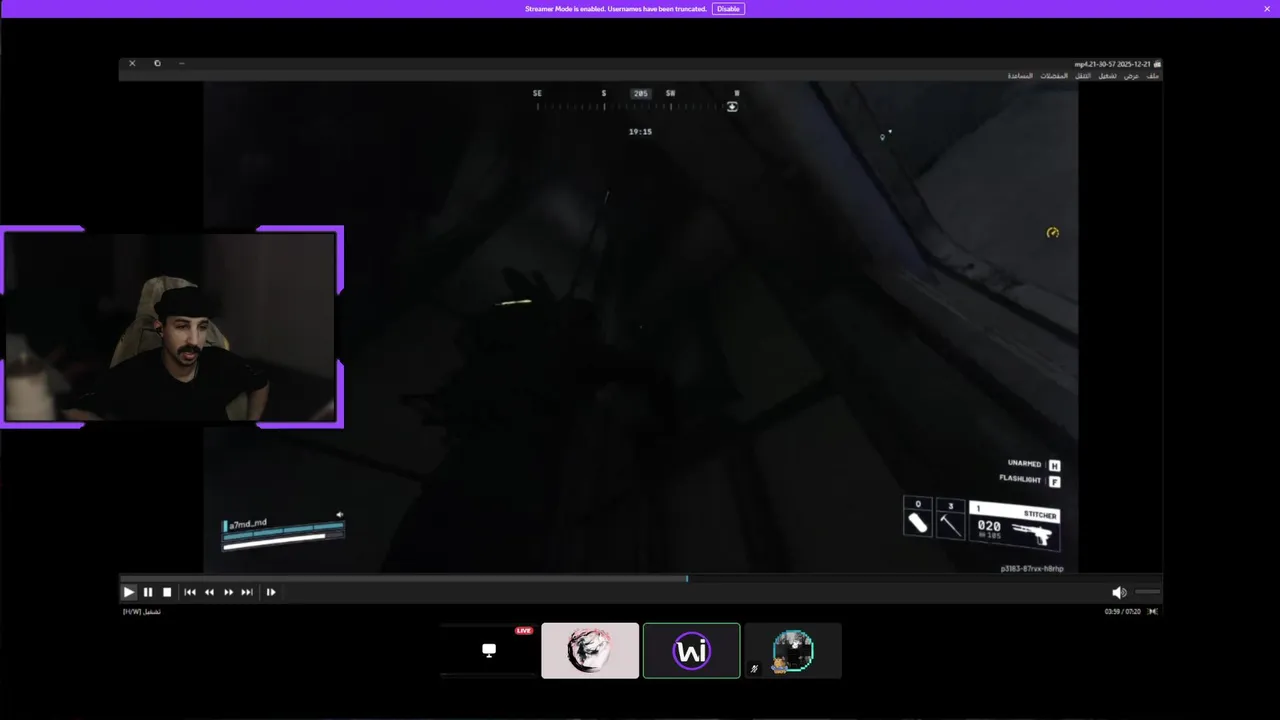This screenshot has width=1280, height=720.
Task: Click the video seek bar position marker
Action: (x=687, y=578)
